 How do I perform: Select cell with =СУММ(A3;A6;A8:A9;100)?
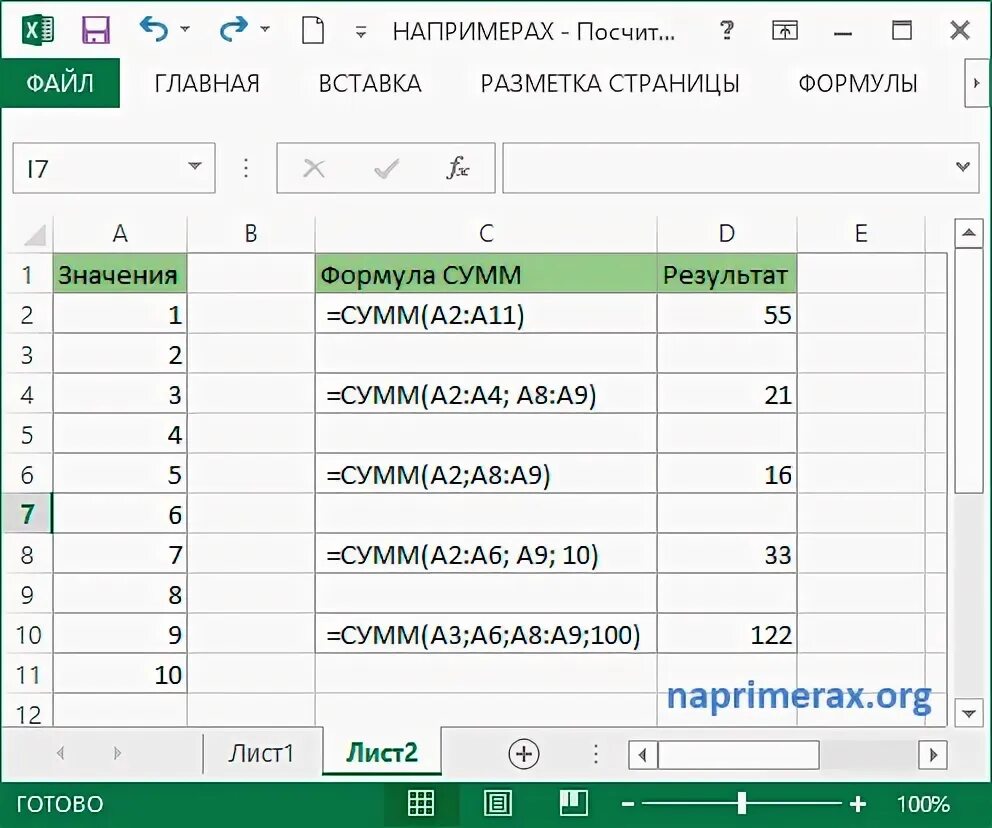486,634
